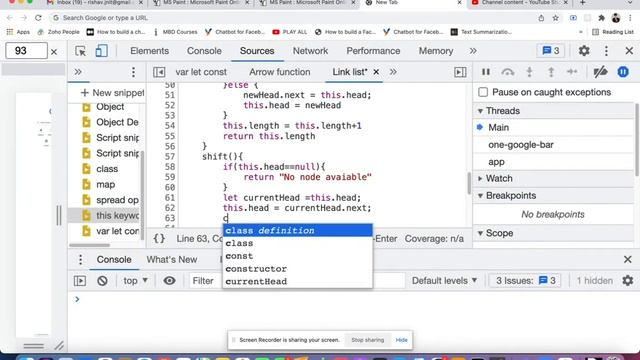Activate the inspect element picker icon
The height and width of the screenshot is (360, 640).
coord(80,51)
